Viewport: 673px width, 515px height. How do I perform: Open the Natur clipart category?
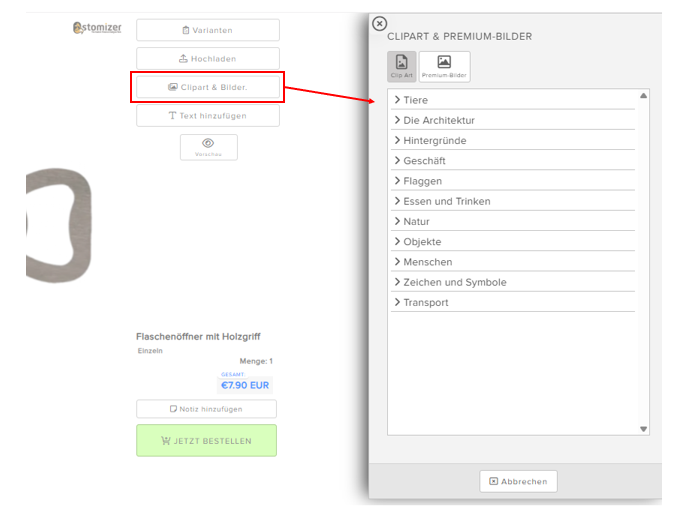(x=416, y=221)
